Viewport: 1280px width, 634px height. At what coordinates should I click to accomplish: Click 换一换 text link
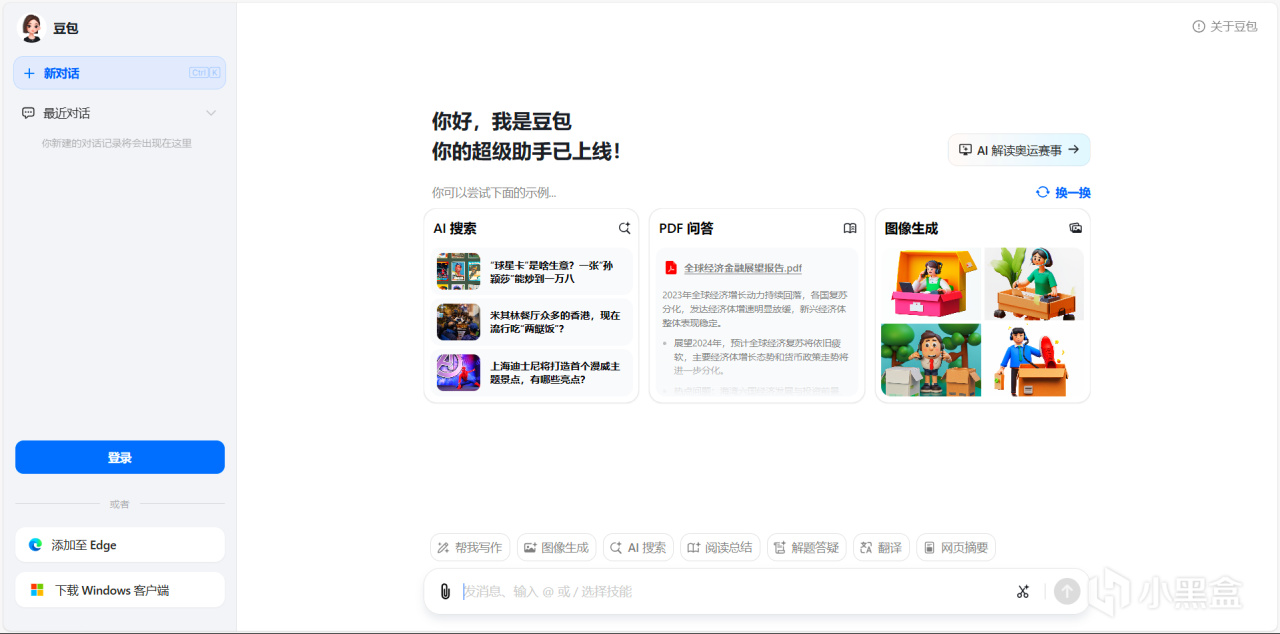1073,192
